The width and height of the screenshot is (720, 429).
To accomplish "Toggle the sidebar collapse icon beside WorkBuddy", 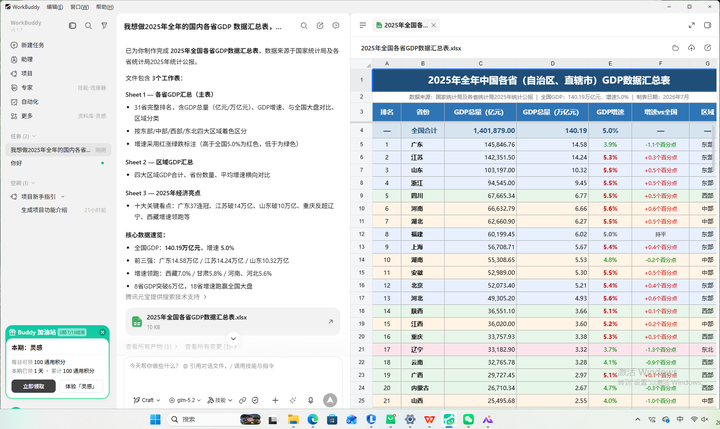I will 73,26.
